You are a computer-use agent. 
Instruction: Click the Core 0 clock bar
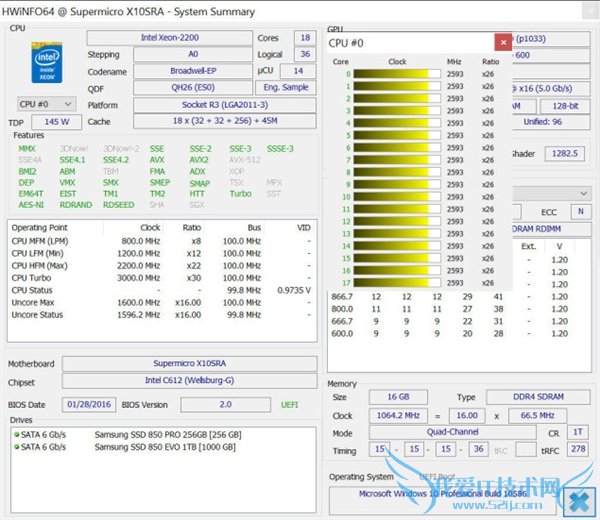(397, 74)
